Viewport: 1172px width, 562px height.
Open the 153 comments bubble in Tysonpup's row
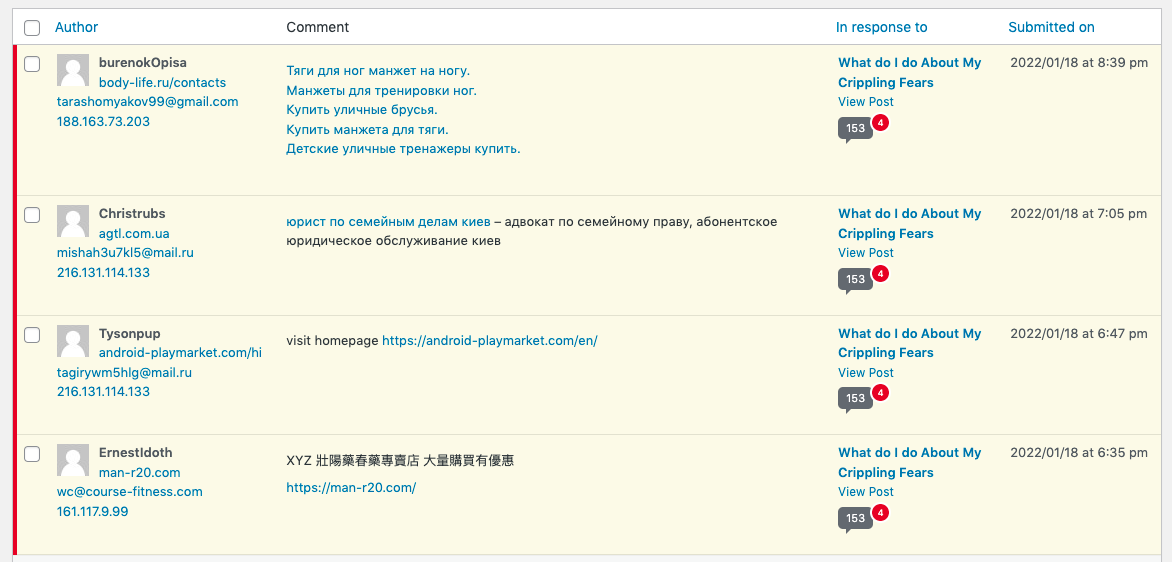click(855, 398)
